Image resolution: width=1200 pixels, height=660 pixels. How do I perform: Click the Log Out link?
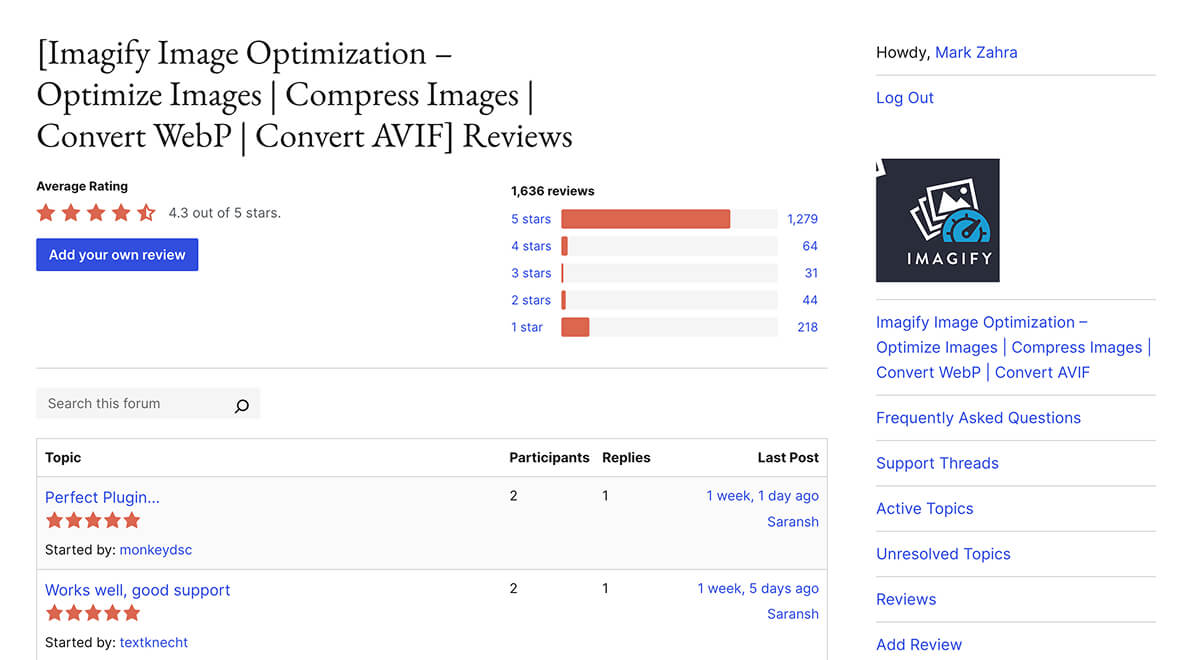905,98
